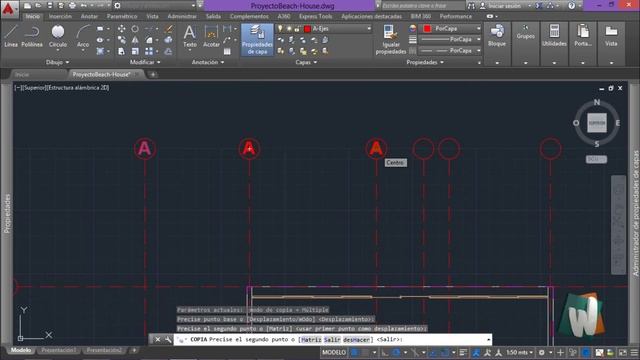The width and height of the screenshot is (640, 360).
Task: Select the Mirror (Simetría) tool
Action: [x=135, y=40]
